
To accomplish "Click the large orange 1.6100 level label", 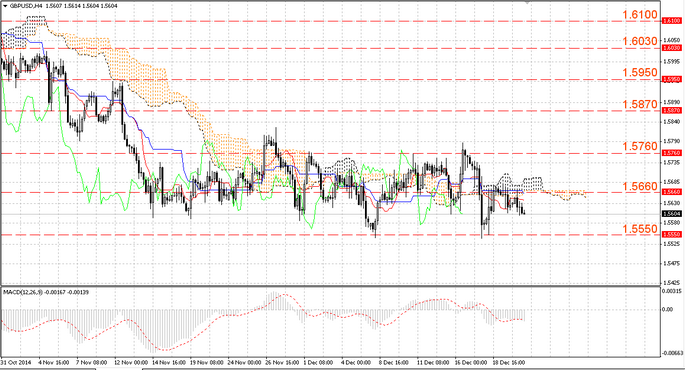I will pyautogui.click(x=640, y=15).
